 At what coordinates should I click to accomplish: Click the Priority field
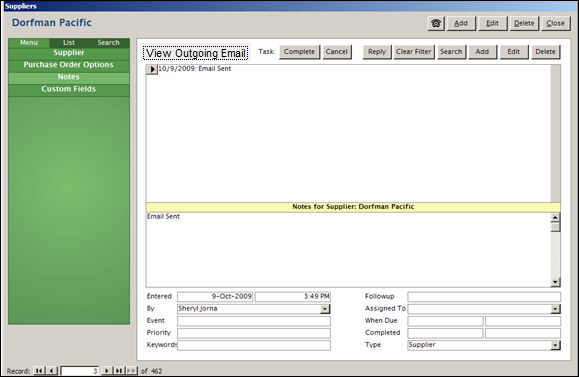pyautogui.click(x=254, y=333)
